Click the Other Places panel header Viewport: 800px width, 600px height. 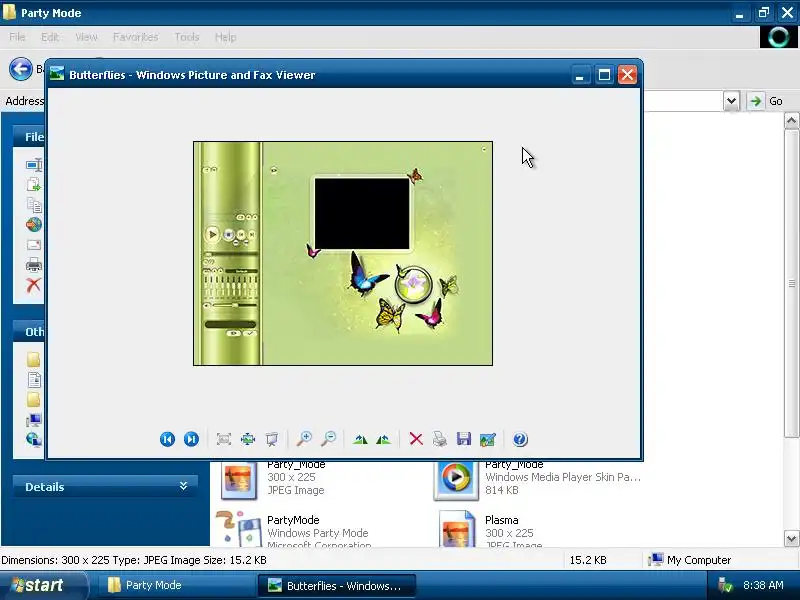(x=29, y=332)
